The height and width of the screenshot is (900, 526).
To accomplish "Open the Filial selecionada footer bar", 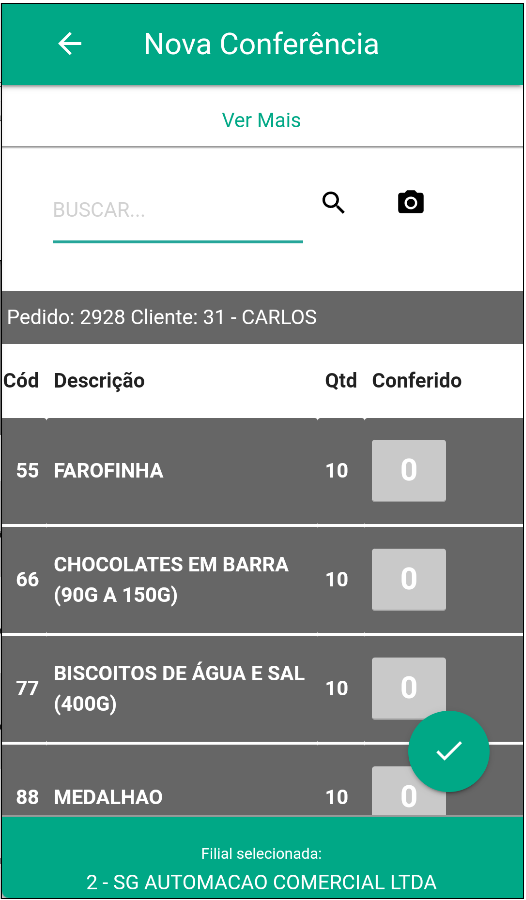I will 262,858.
